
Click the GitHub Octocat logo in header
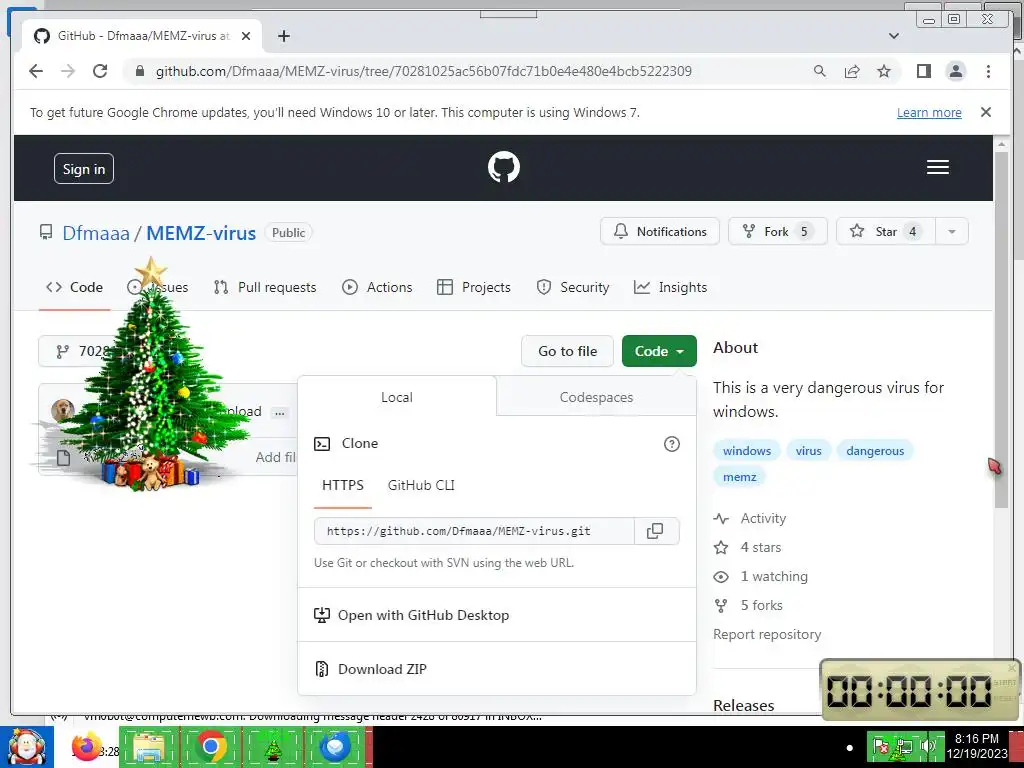point(504,167)
